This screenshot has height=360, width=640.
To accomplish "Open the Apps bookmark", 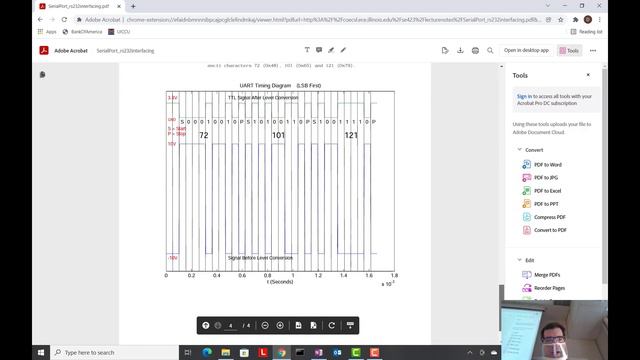I will pyautogui.click(x=47, y=31).
